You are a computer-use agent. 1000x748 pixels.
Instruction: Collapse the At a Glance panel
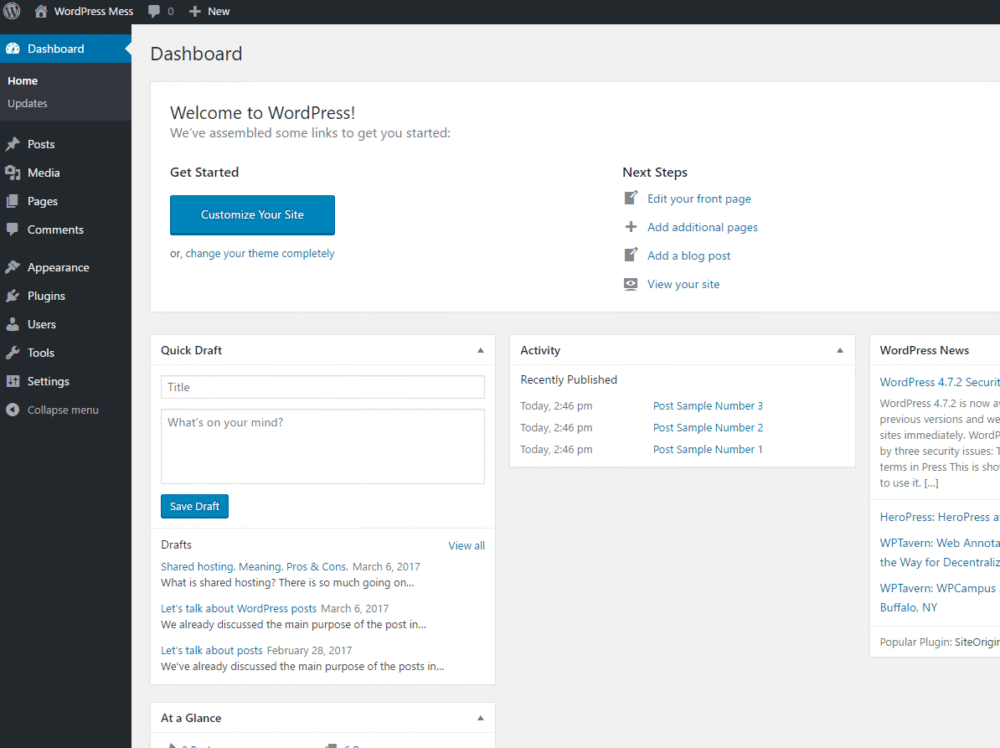(x=480, y=718)
